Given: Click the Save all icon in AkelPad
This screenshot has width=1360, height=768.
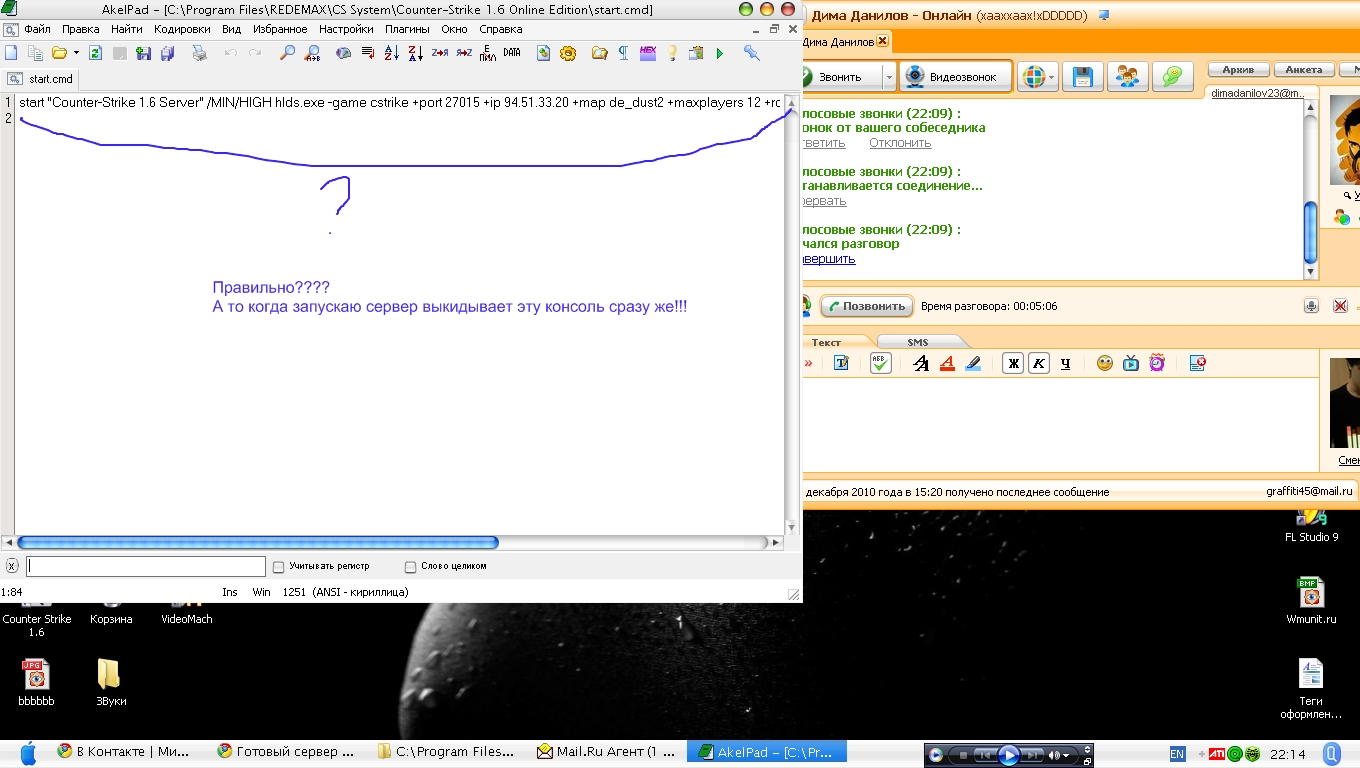Looking at the screenshot, I should point(167,53).
